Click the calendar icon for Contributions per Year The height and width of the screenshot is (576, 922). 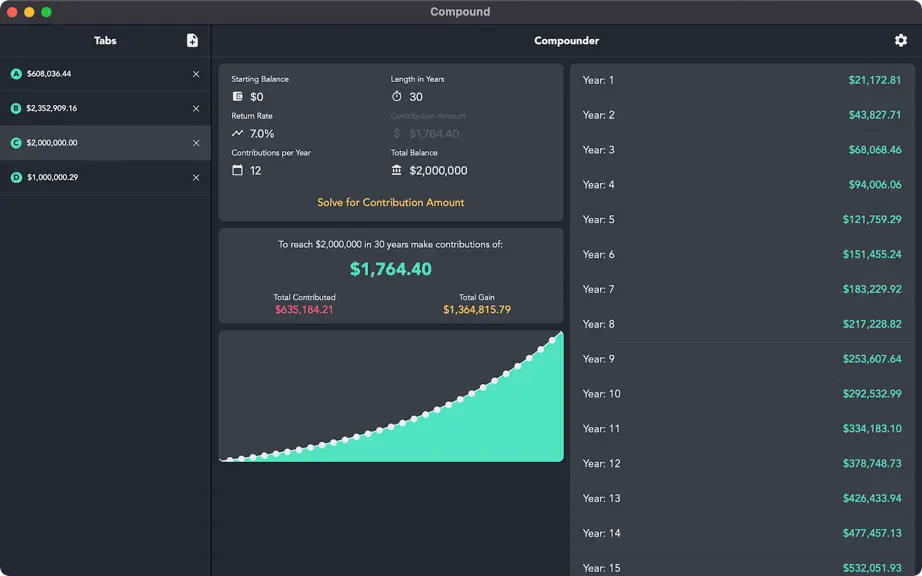[x=238, y=170]
